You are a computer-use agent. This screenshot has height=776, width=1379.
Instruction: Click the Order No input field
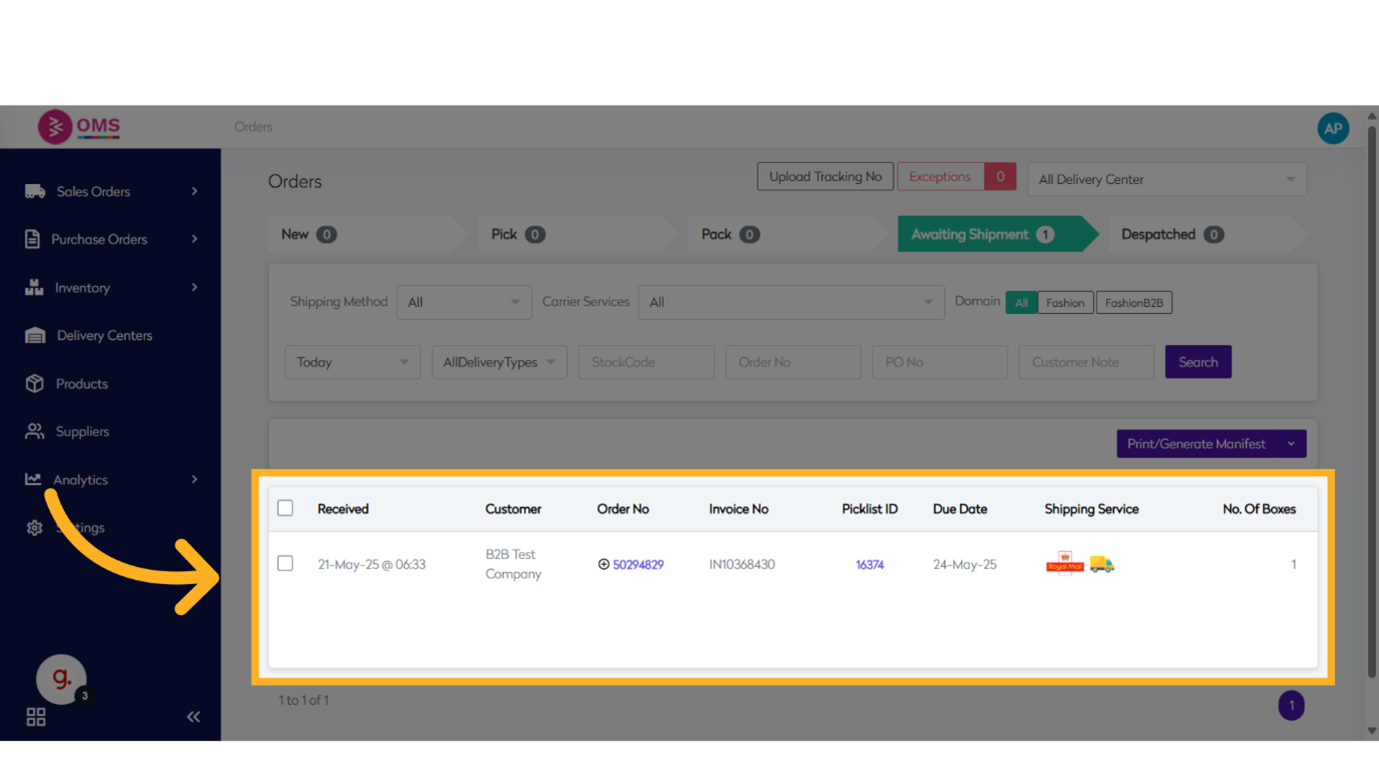792,362
